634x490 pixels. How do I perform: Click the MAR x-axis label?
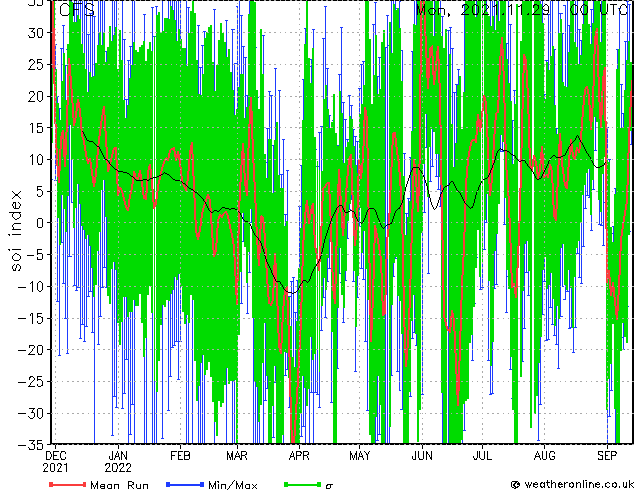[x=237, y=456]
